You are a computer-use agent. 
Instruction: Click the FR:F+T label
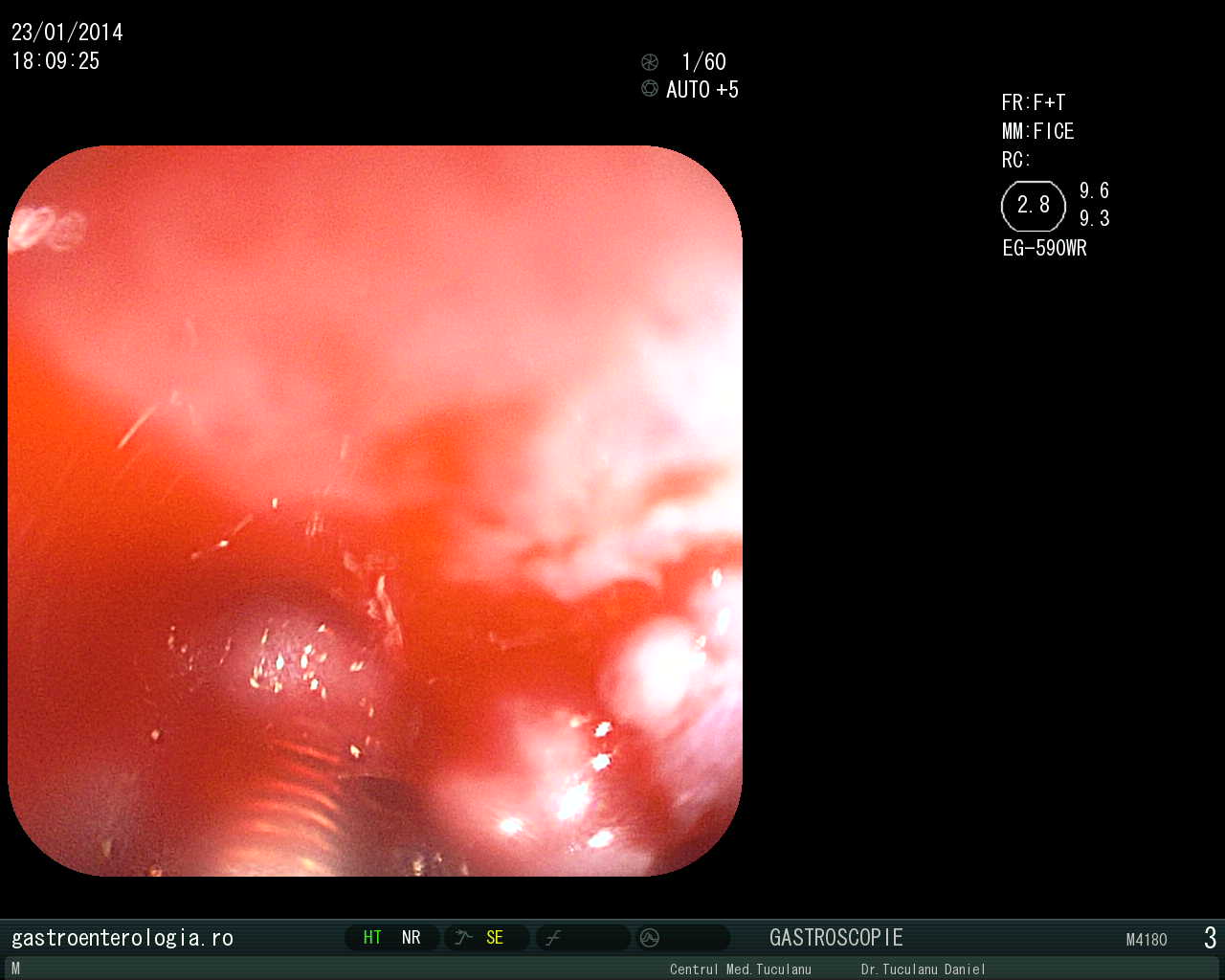click(x=1034, y=102)
